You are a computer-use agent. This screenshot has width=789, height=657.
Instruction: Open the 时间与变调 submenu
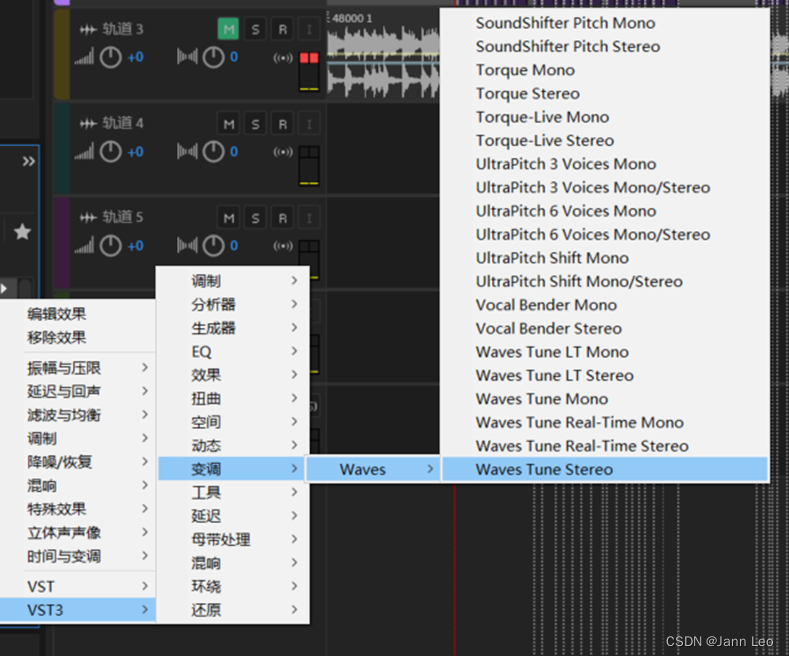(77, 556)
